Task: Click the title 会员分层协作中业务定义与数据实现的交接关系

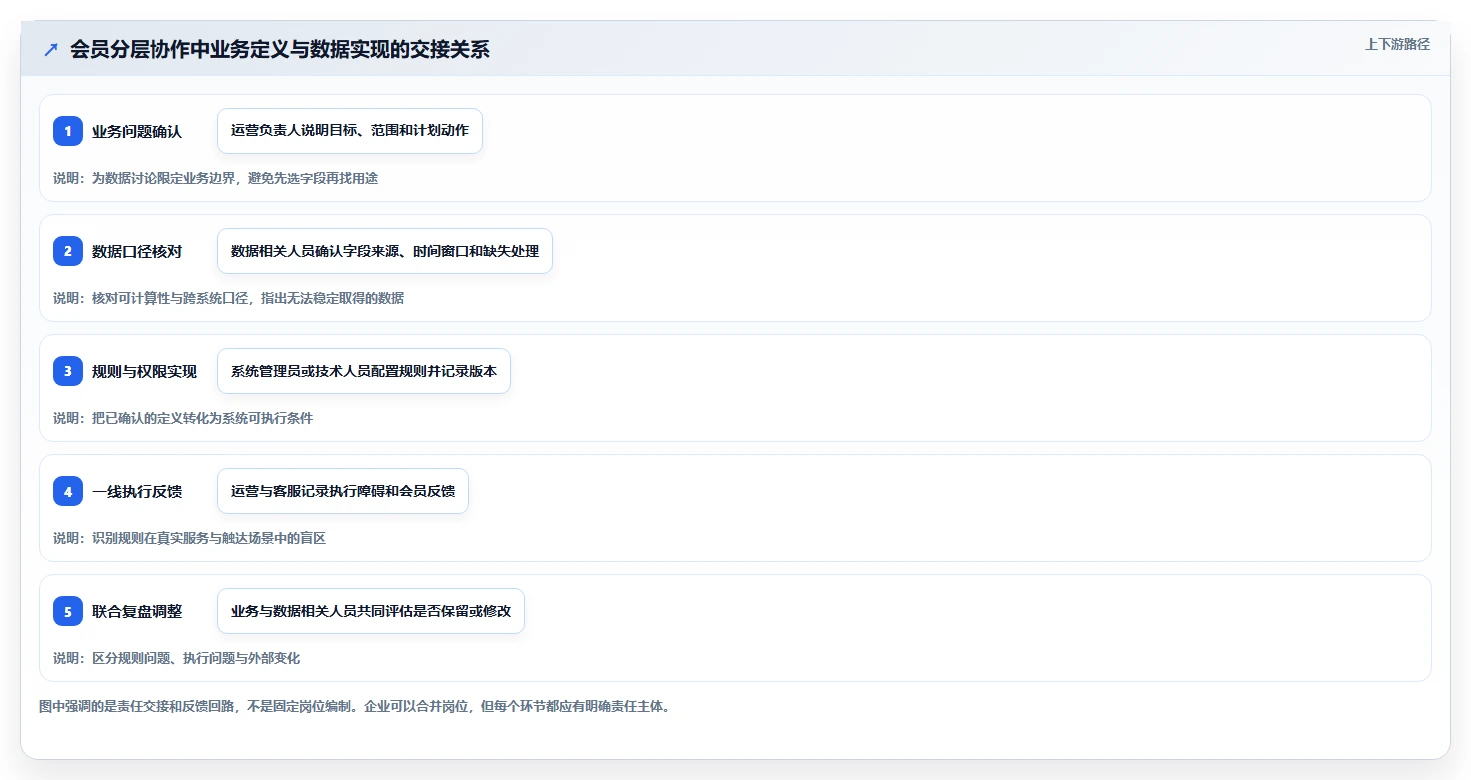Action: 280,49
